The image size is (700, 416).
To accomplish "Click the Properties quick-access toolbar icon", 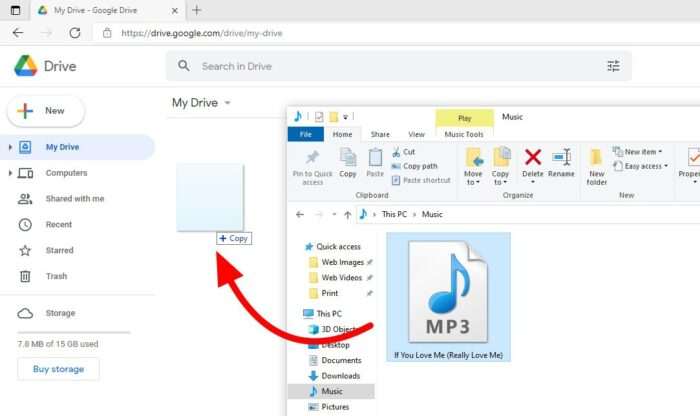I will 319,117.
